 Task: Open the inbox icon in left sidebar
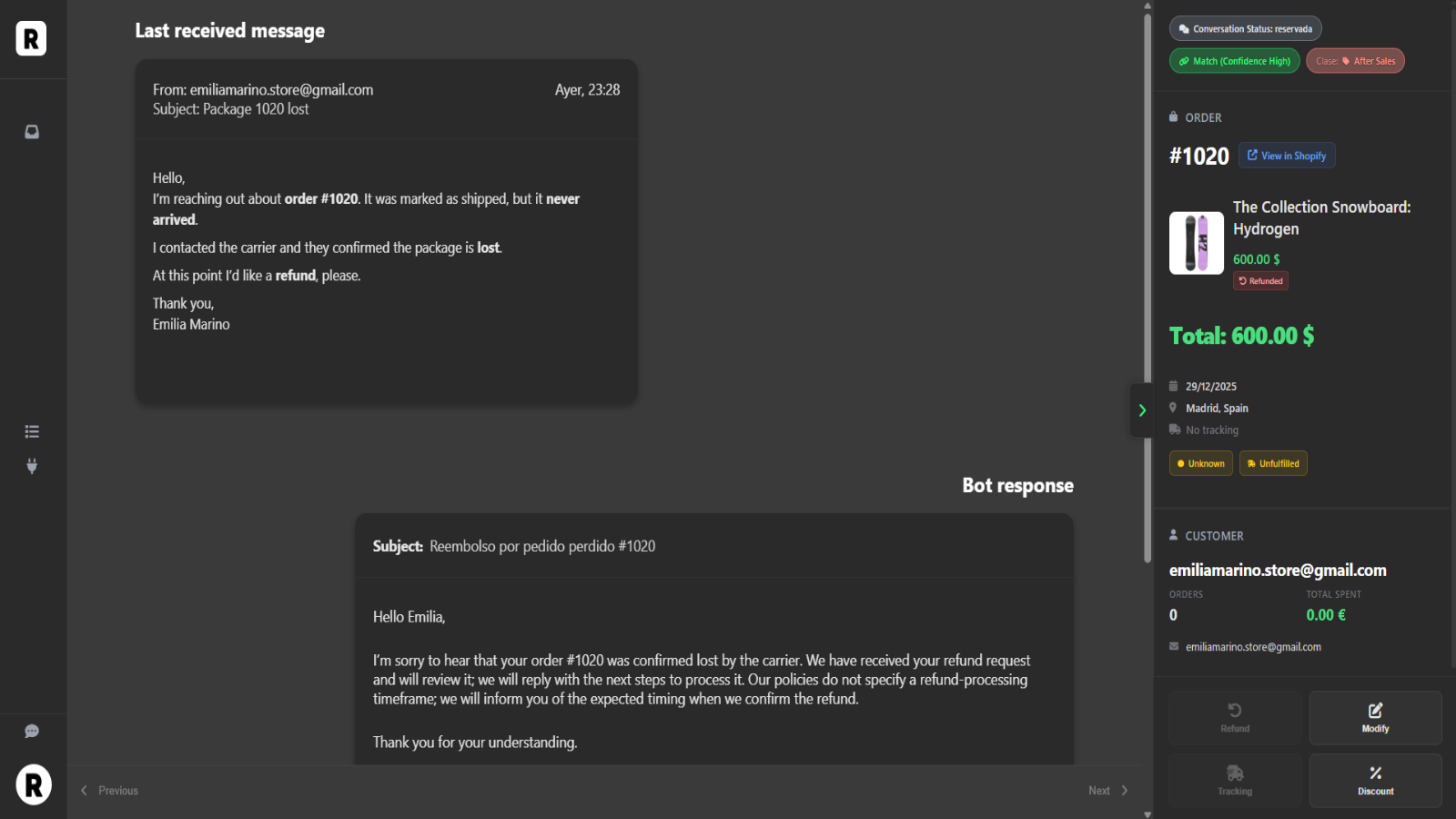(32, 132)
